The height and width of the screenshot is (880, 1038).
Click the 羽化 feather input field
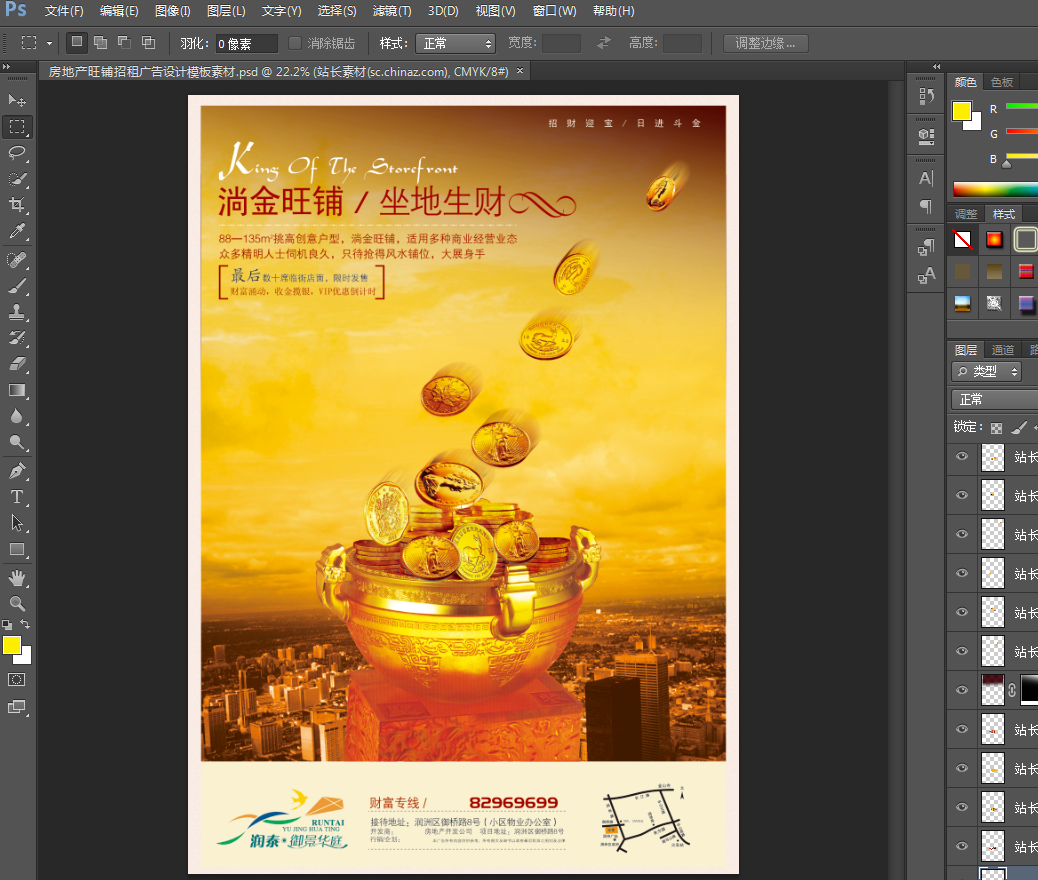(247, 43)
